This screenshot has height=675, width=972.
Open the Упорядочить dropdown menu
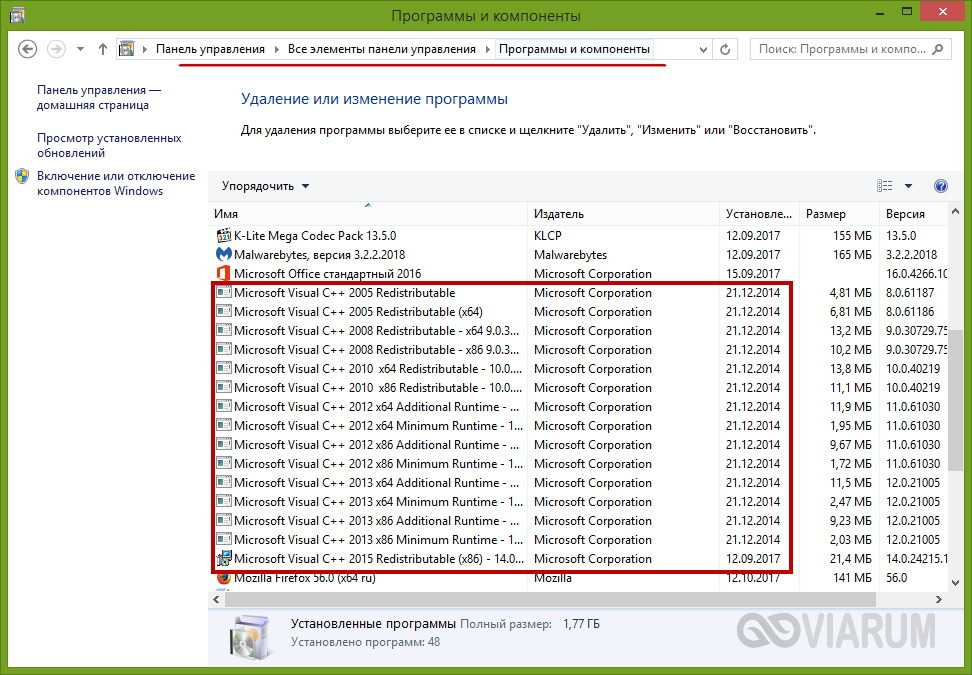tap(265, 186)
